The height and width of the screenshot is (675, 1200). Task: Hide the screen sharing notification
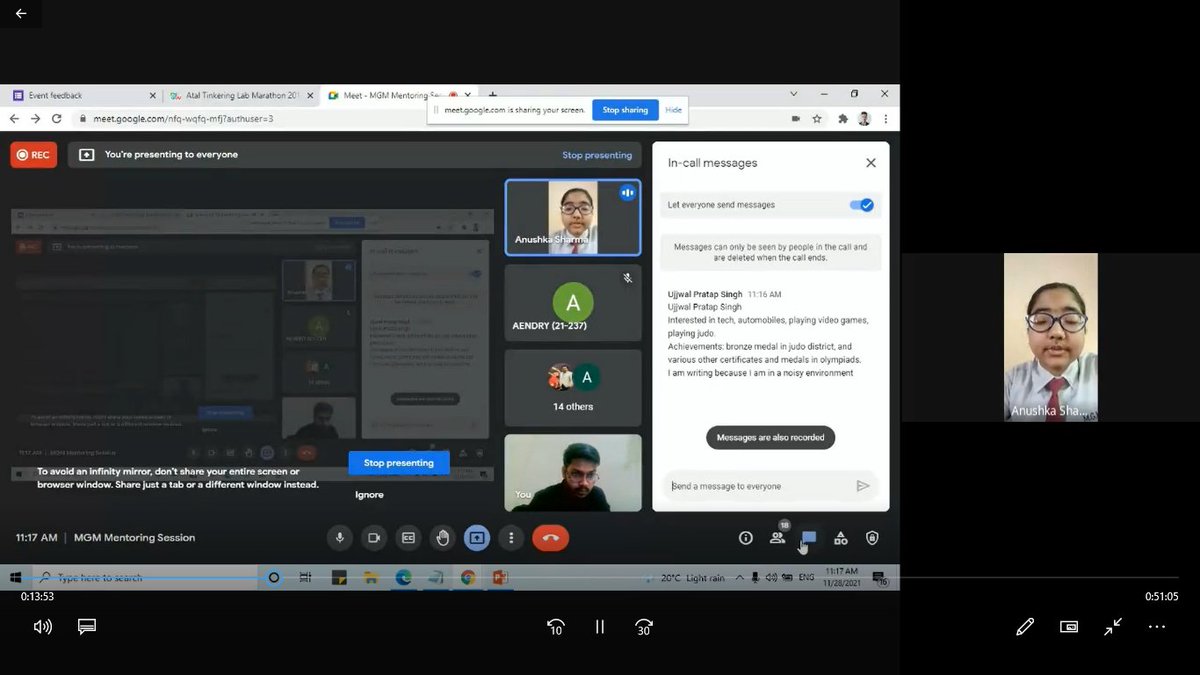674,110
